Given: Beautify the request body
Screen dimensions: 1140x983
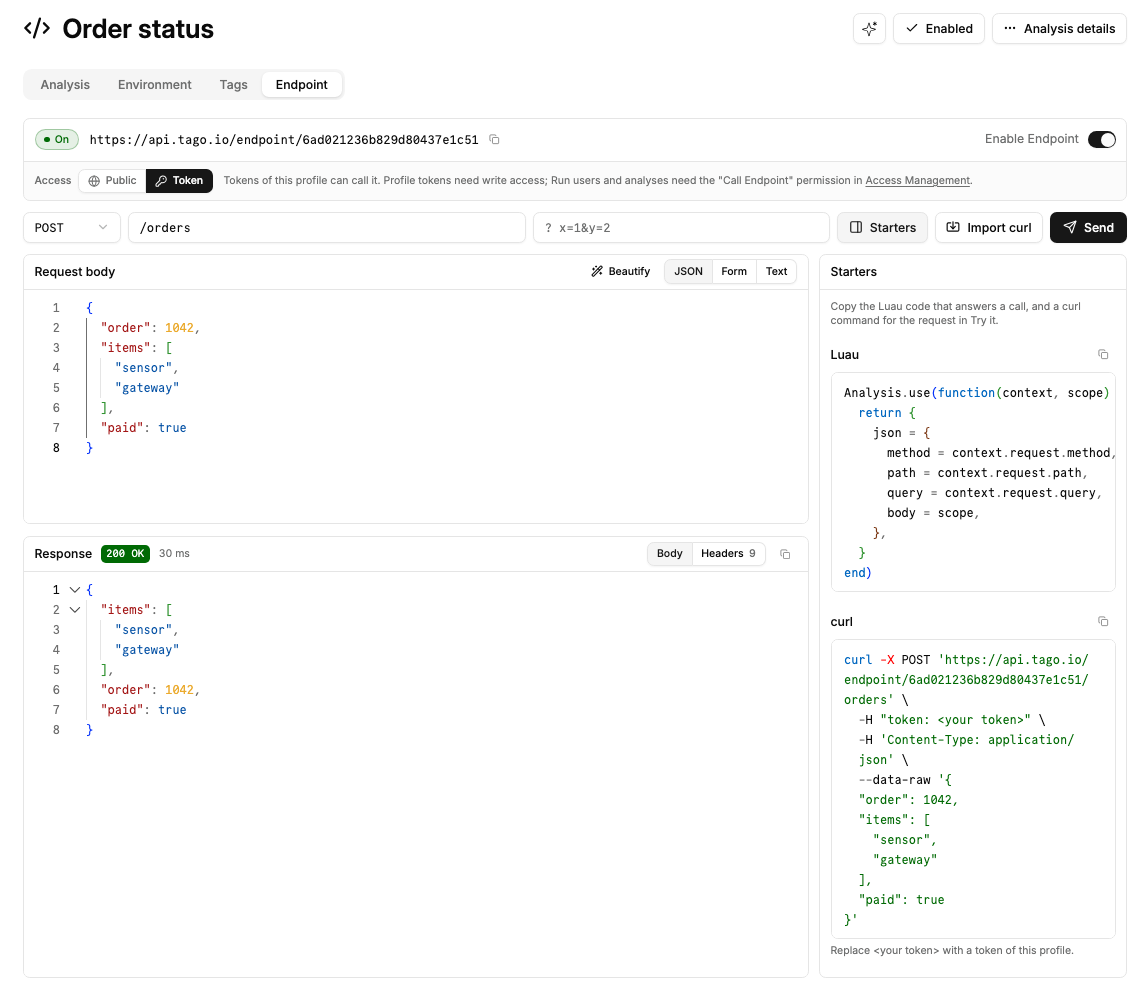Looking at the screenshot, I should [621, 272].
